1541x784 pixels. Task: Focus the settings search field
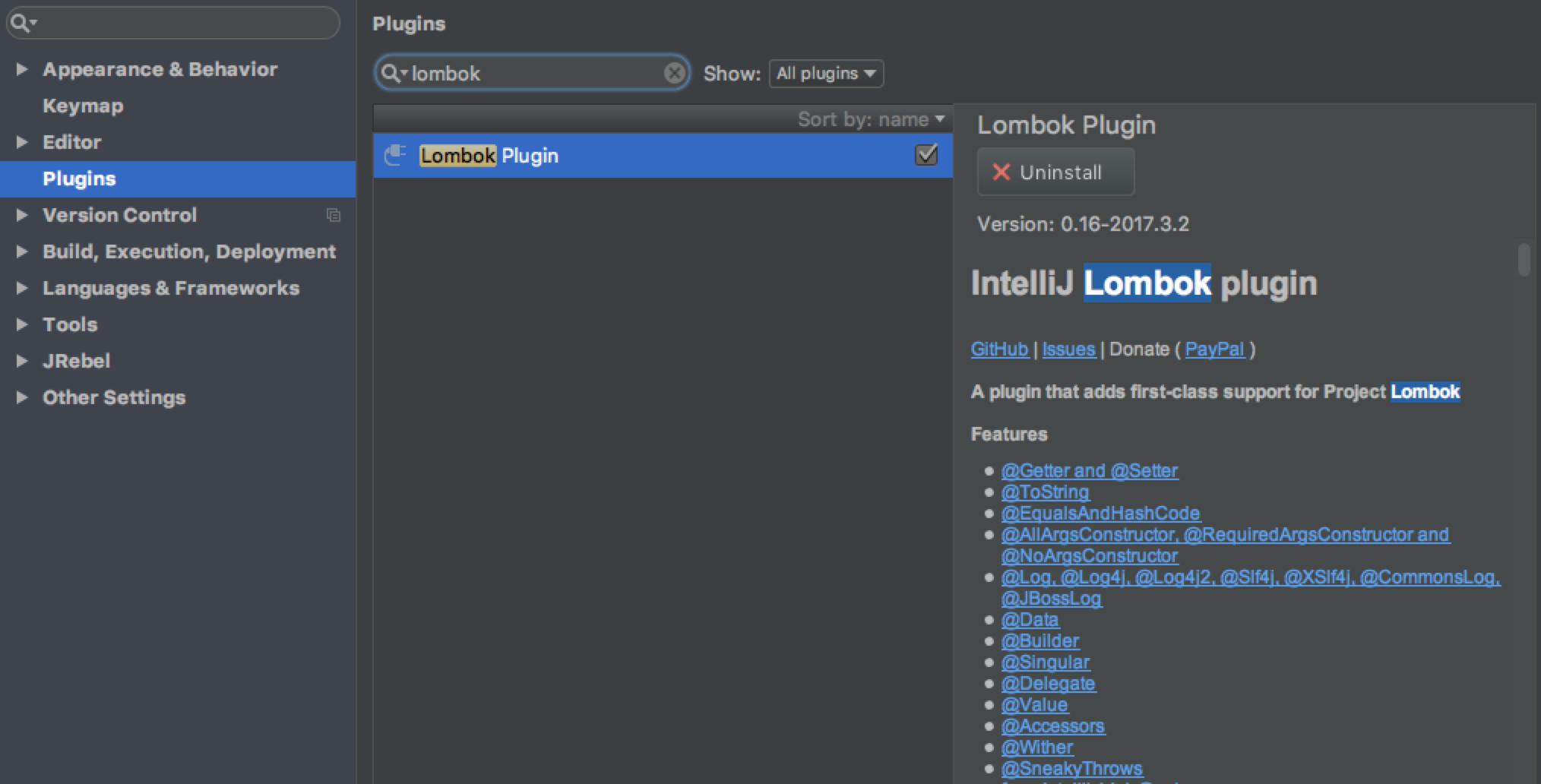(x=182, y=23)
